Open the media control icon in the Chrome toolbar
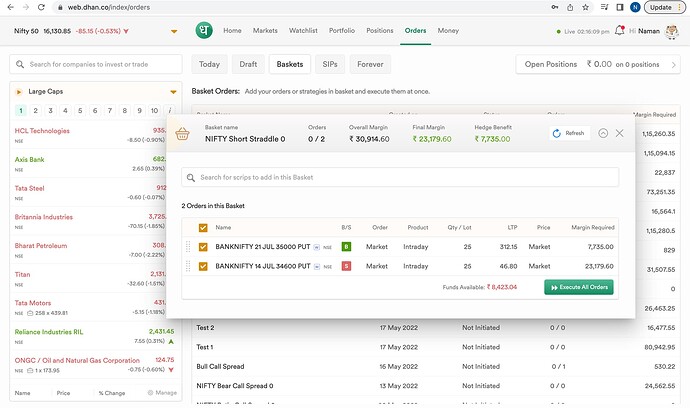 click(x=604, y=7)
